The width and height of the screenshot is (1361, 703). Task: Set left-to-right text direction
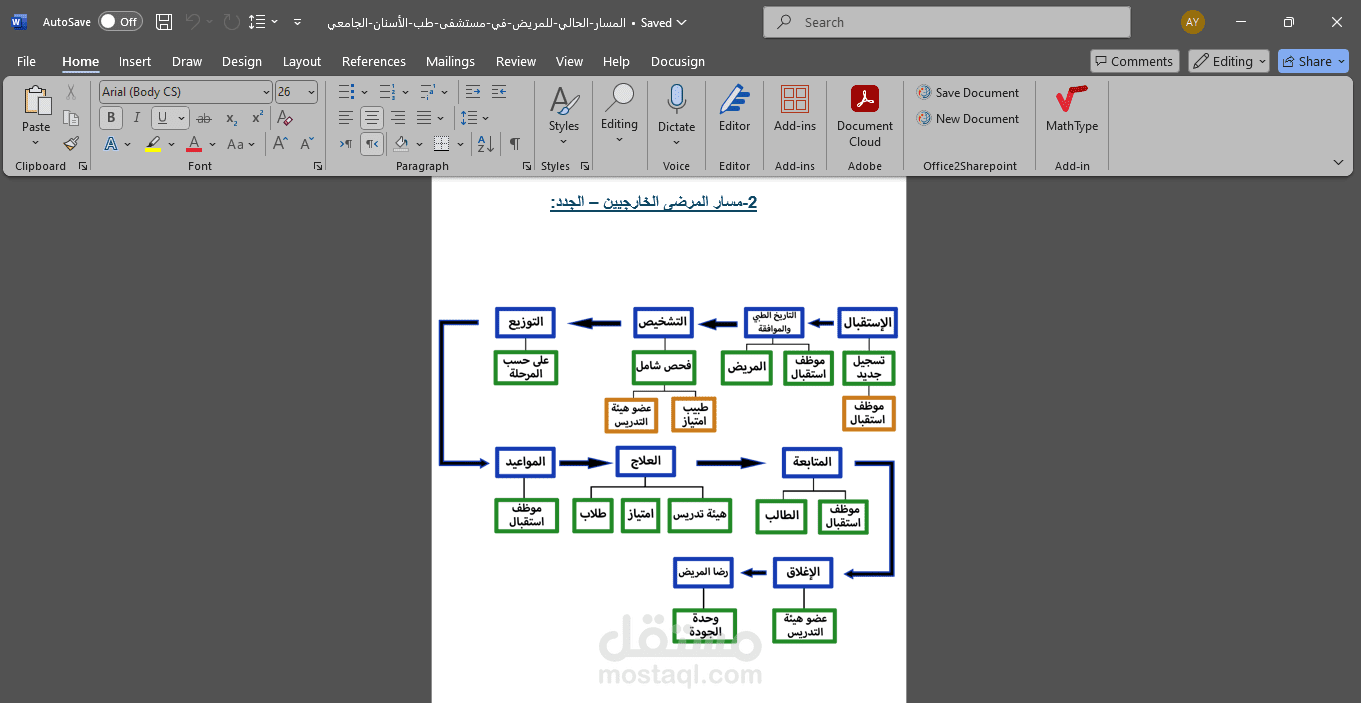[346, 144]
